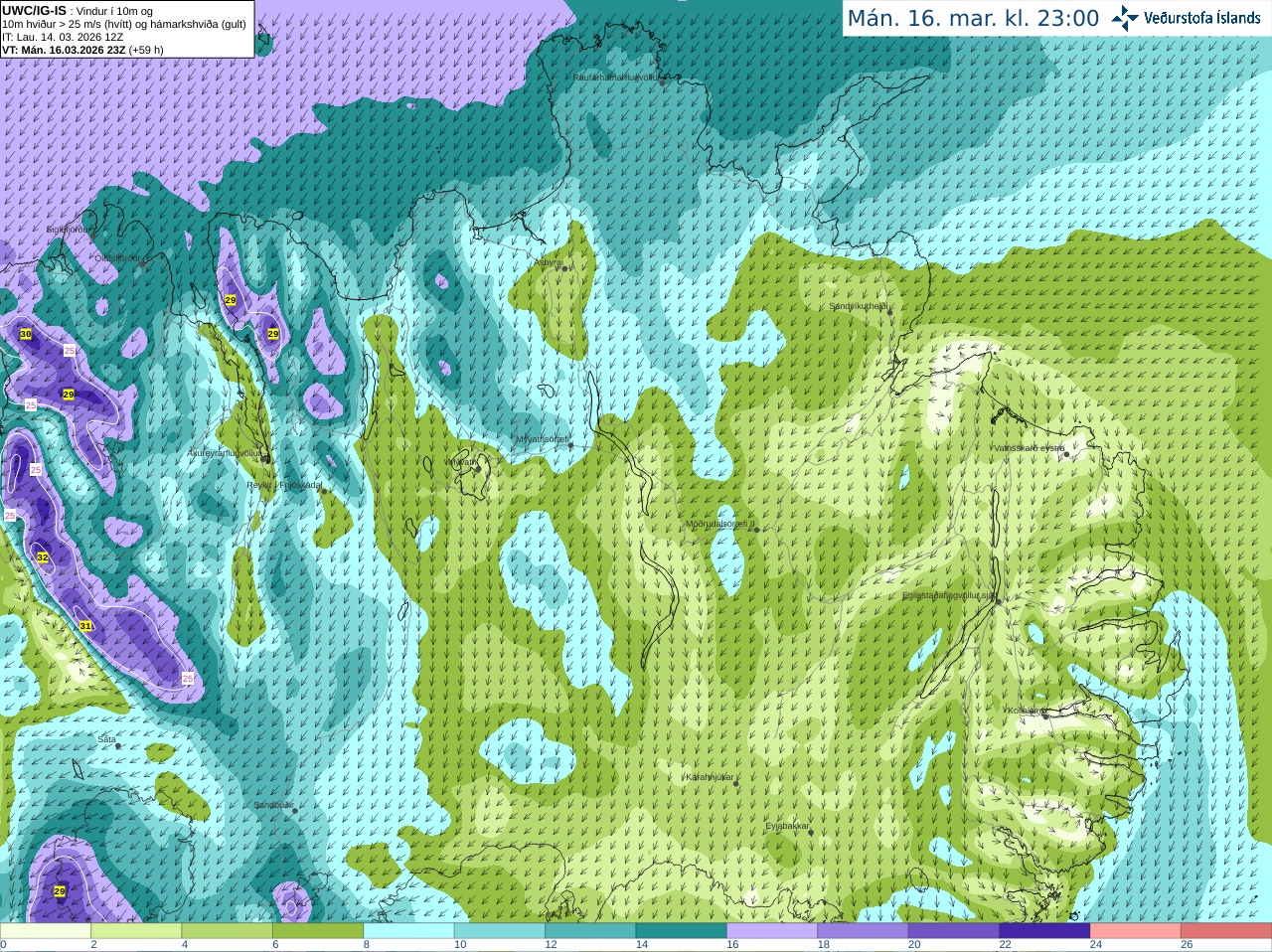Click the Akureyrarflugvöllur station label
The image size is (1272, 952).
pyautogui.click(x=226, y=453)
